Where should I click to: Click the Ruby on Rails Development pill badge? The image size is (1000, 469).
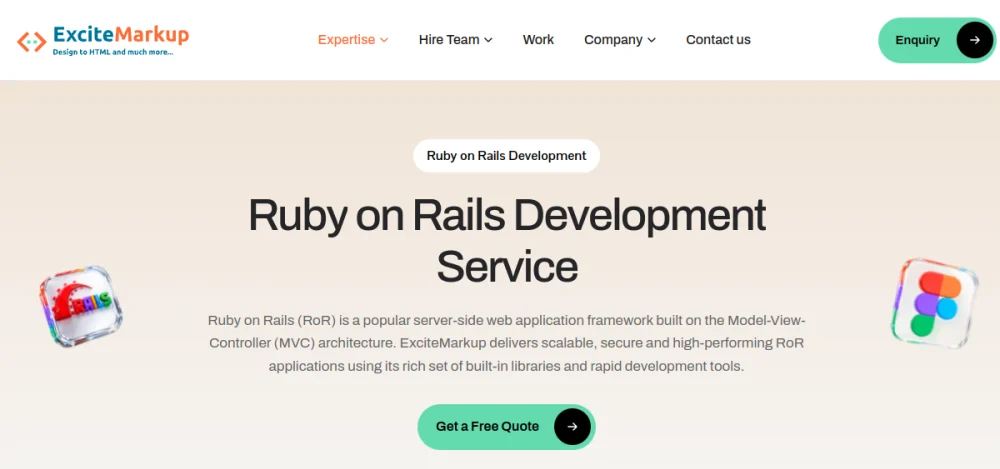click(506, 156)
